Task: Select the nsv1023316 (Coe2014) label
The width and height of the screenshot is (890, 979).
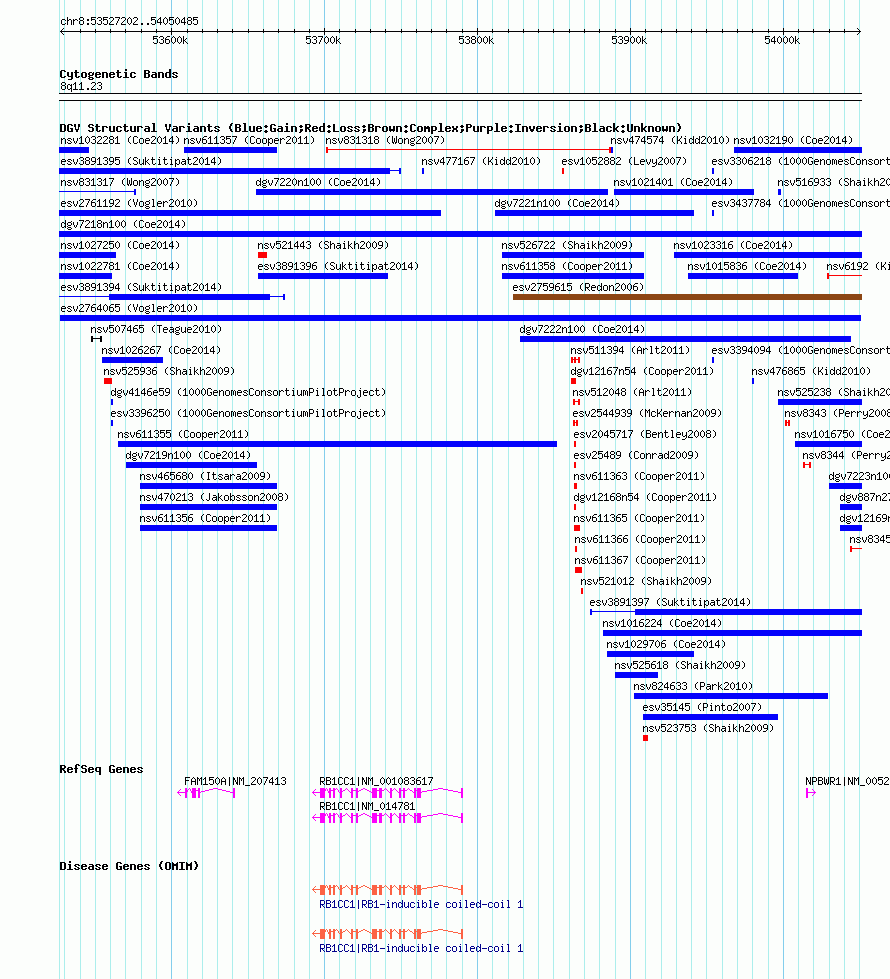Action: pos(733,245)
